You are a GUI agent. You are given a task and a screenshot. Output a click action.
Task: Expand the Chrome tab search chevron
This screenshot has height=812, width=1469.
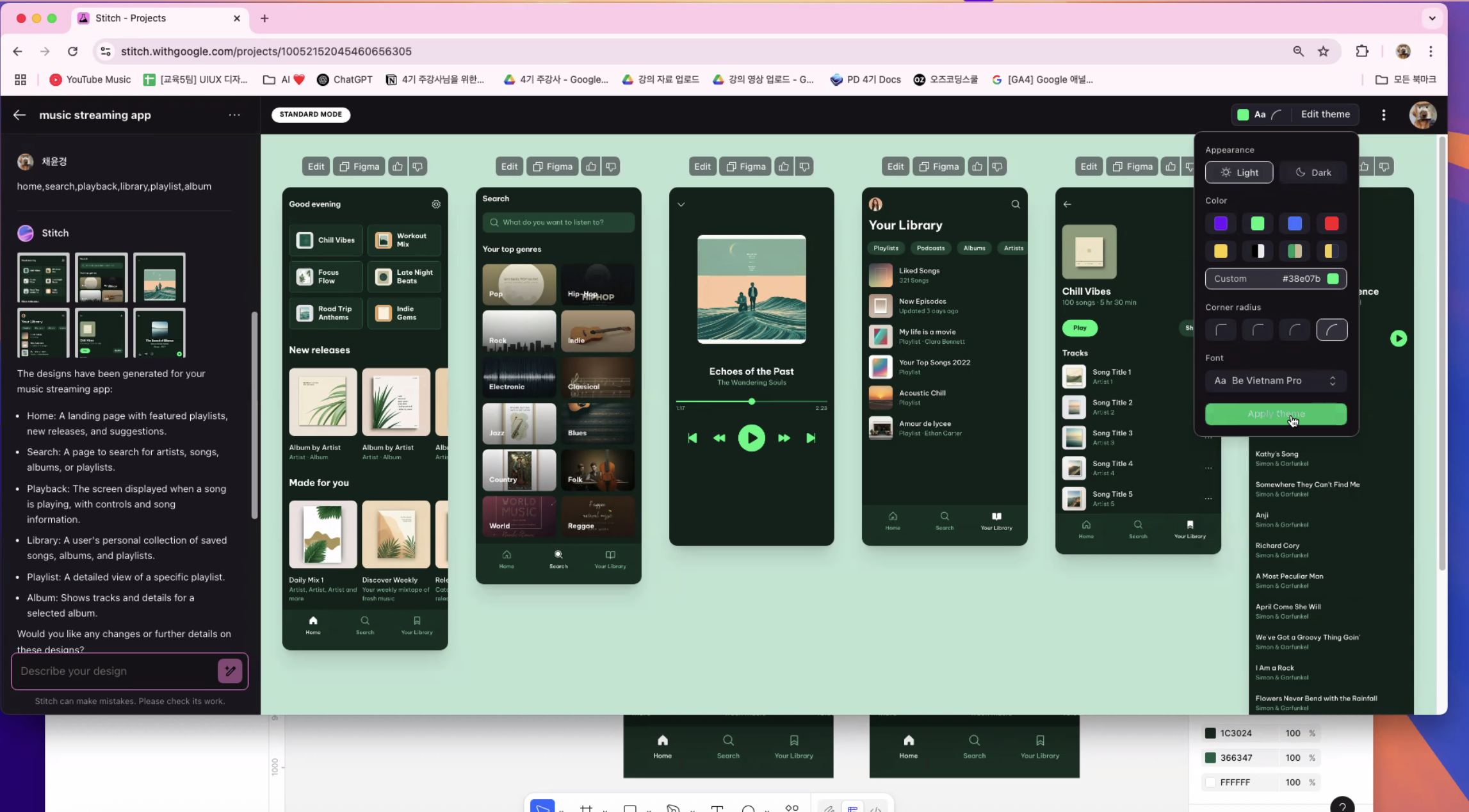point(1432,18)
